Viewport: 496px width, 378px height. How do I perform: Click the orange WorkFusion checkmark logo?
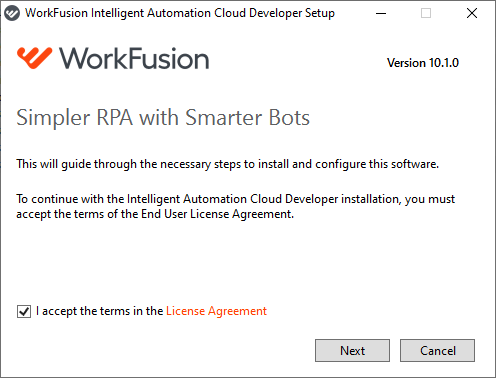(x=35, y=58)
